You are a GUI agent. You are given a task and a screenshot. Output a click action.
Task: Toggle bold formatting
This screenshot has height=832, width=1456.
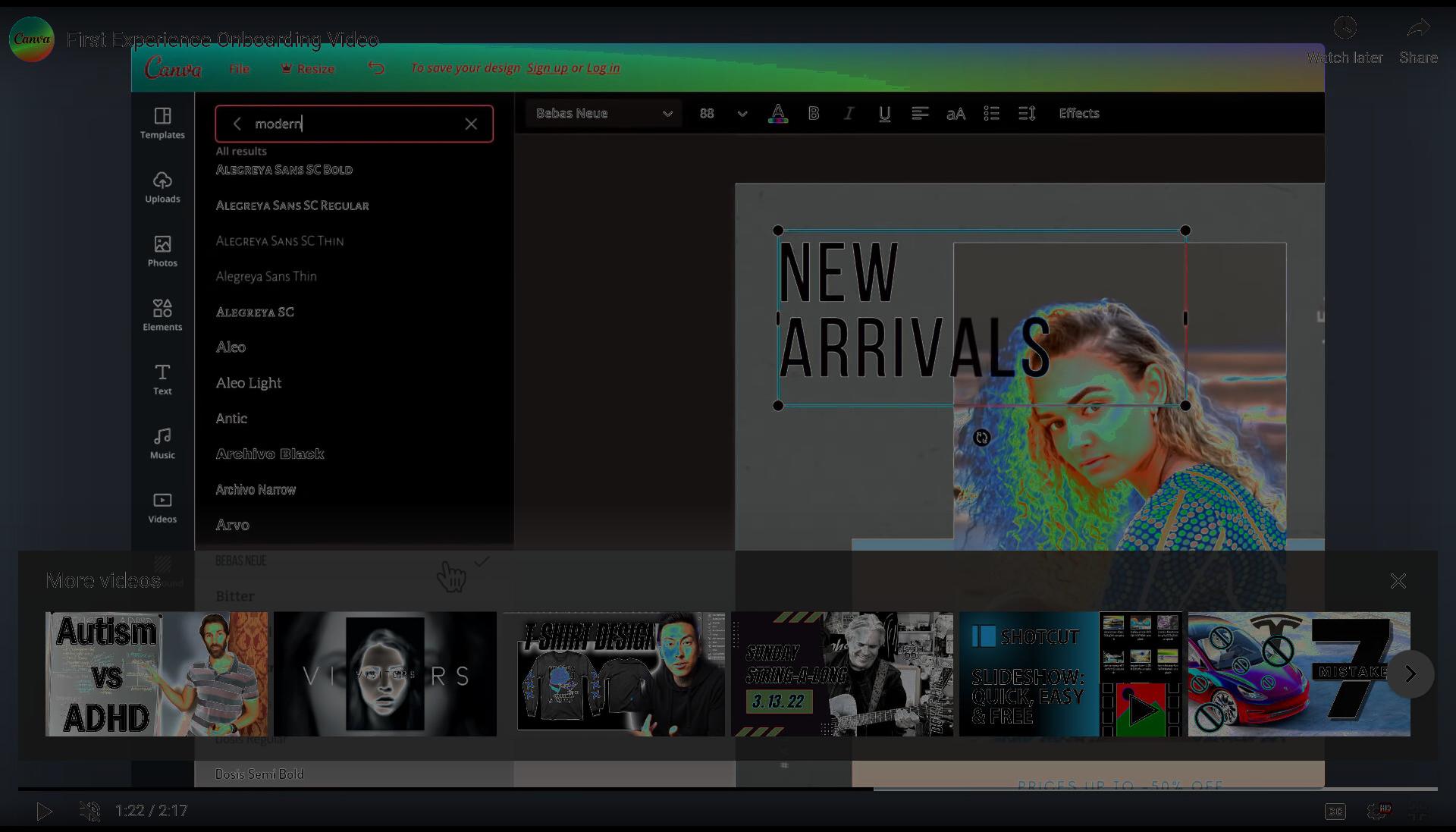pos(814,114)
